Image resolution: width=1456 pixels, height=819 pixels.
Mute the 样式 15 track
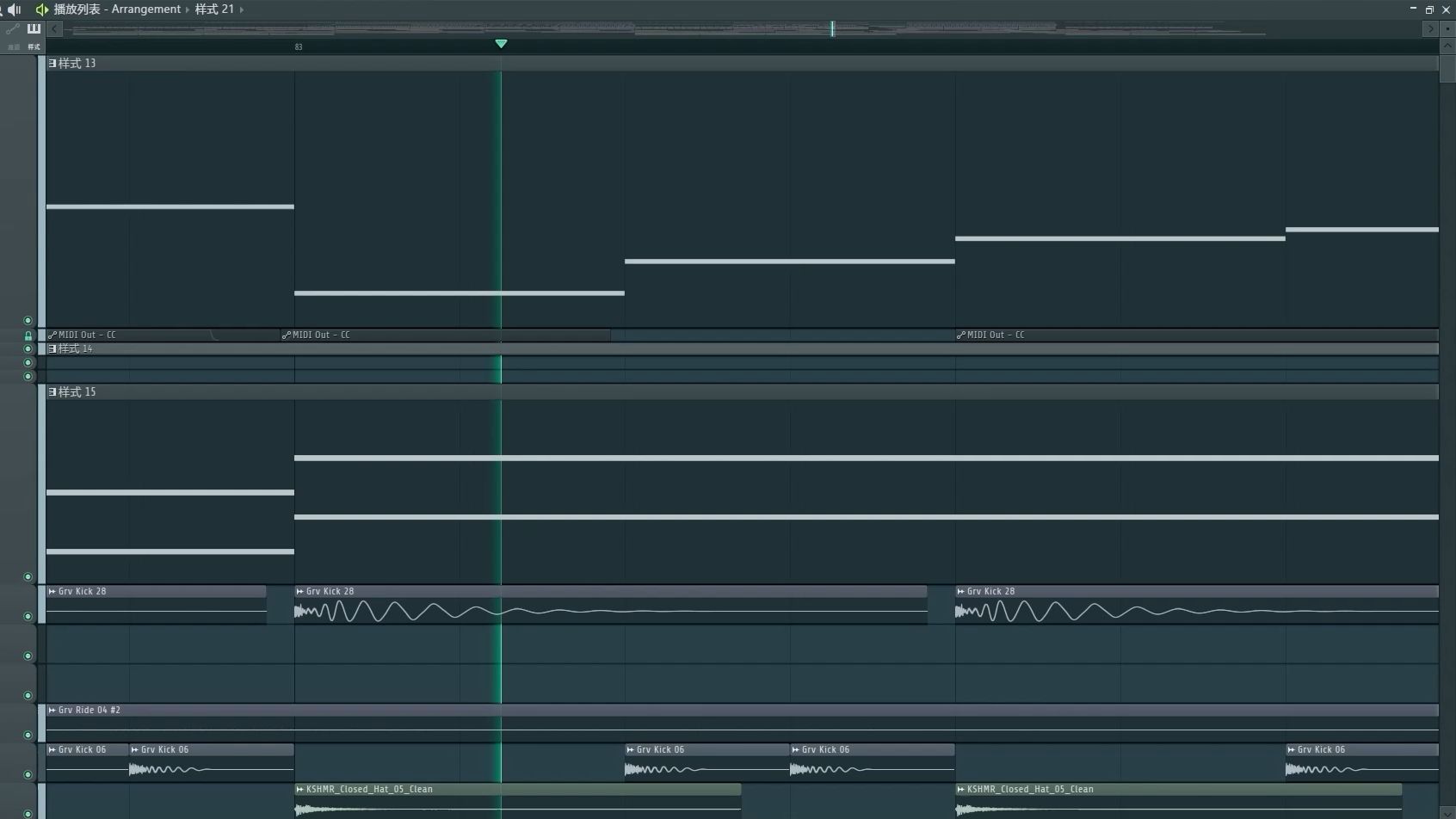click(x=28, y=577)
